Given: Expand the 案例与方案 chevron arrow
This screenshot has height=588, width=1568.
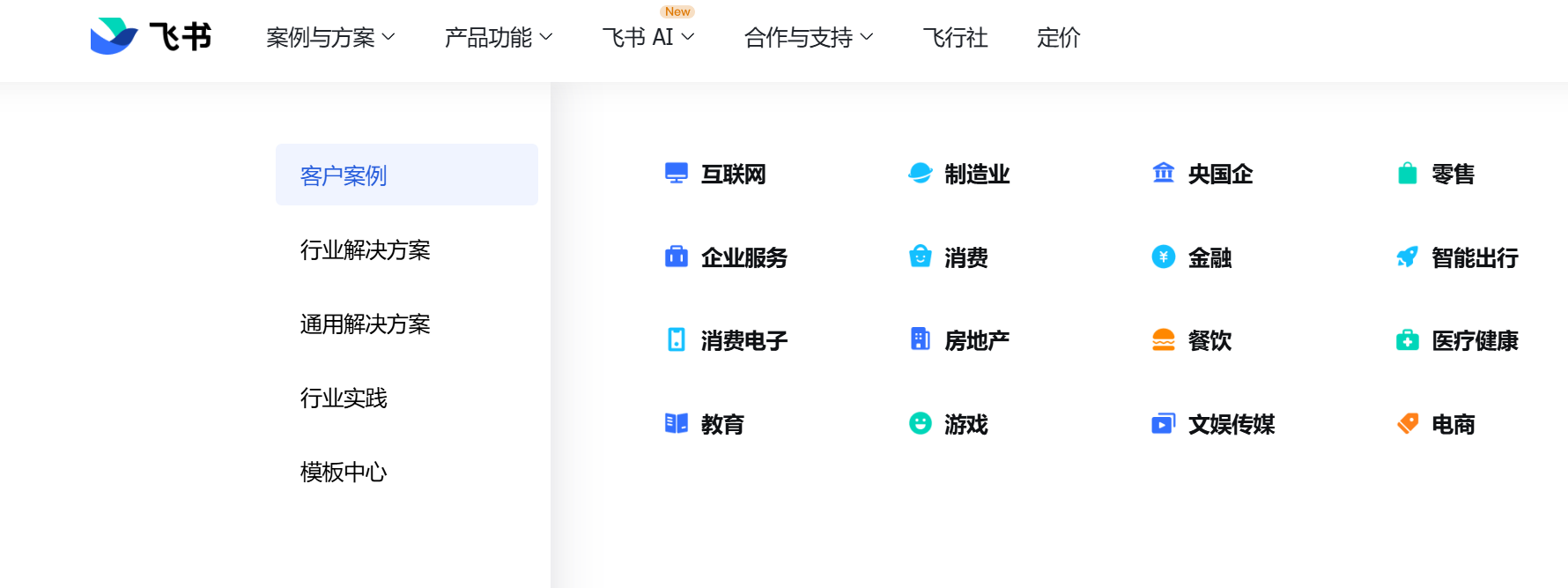Looking at the screenshot, I should coord(388,37).
